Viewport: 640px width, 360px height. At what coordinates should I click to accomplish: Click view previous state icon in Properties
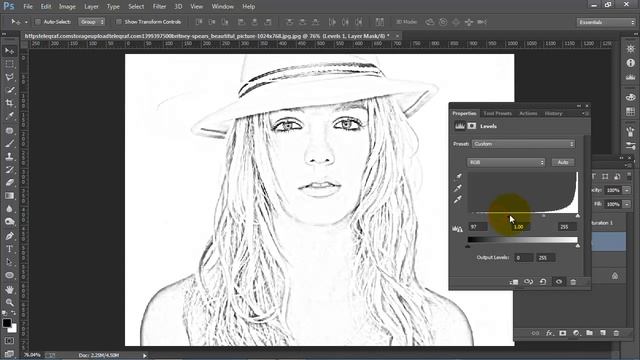(529, 282)
